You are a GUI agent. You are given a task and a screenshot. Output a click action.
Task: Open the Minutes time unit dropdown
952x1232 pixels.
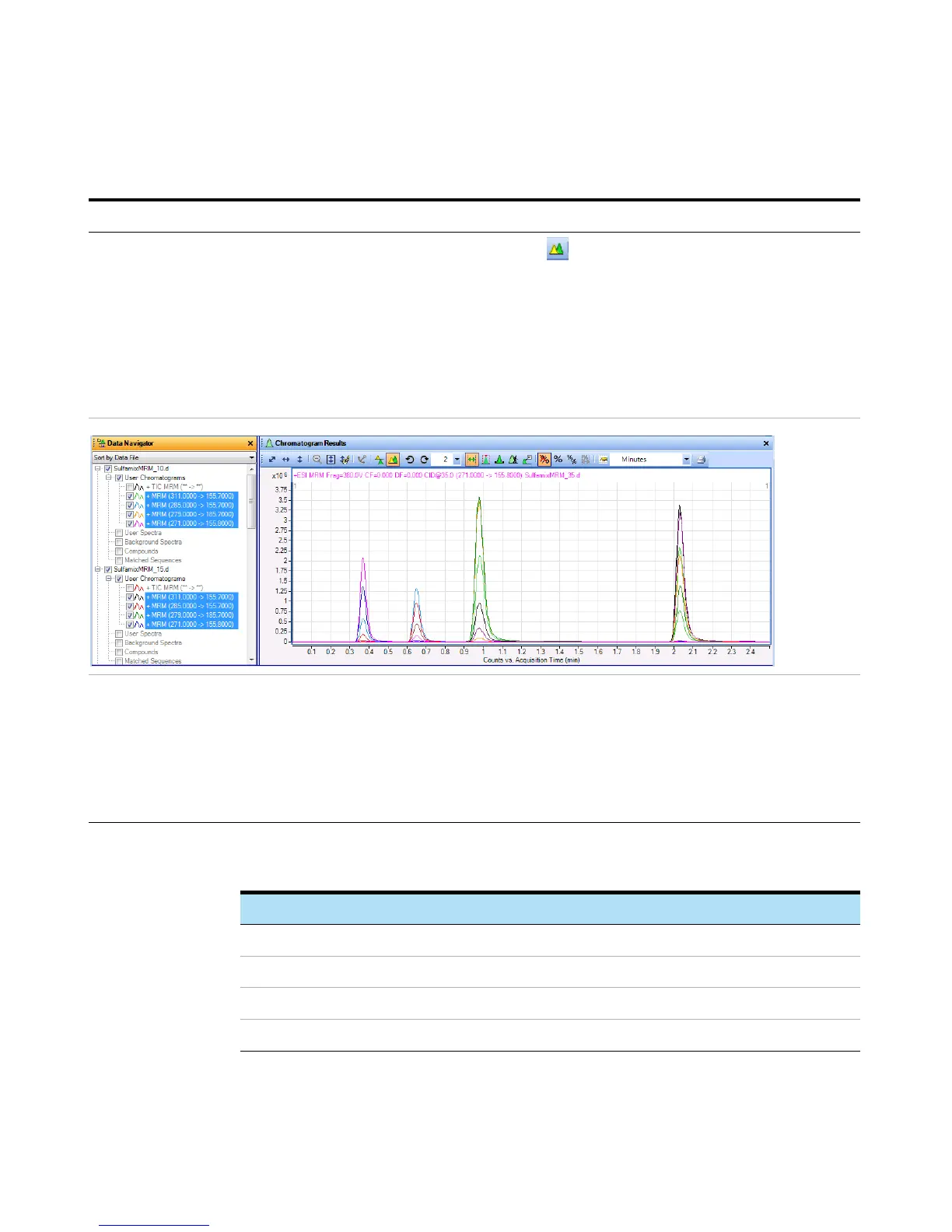click(x=686, y=460)
